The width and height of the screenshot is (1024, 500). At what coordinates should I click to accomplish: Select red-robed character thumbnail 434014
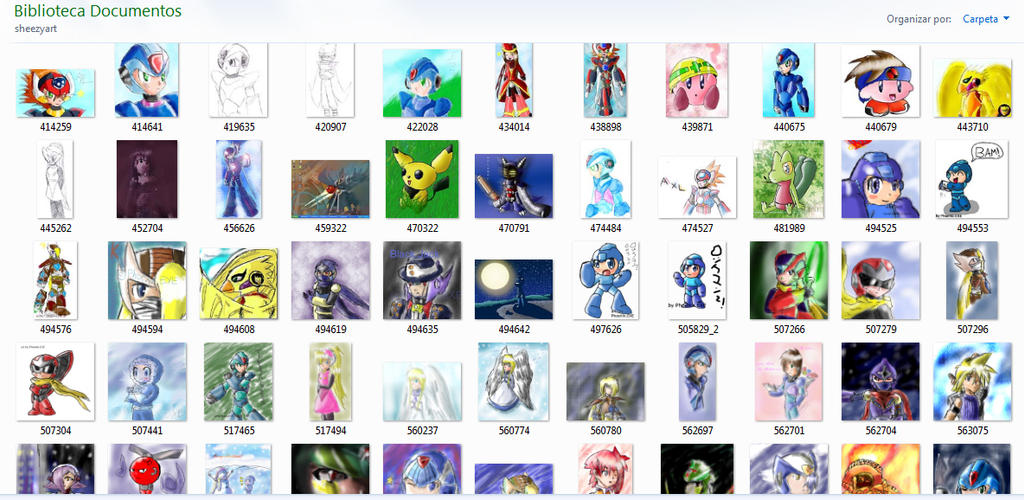coord(514,80)
